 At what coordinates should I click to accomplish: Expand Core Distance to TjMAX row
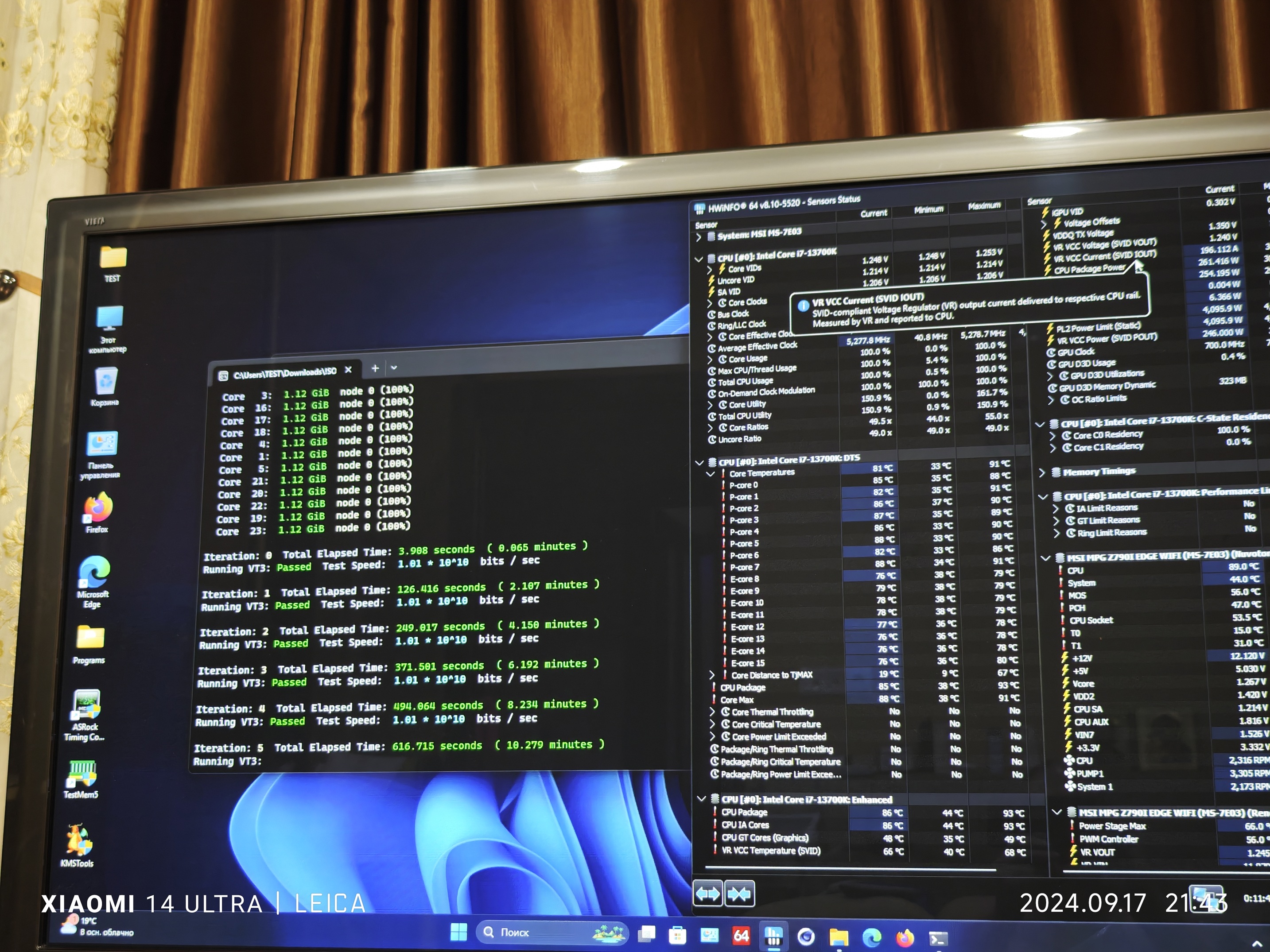(712, 675)
